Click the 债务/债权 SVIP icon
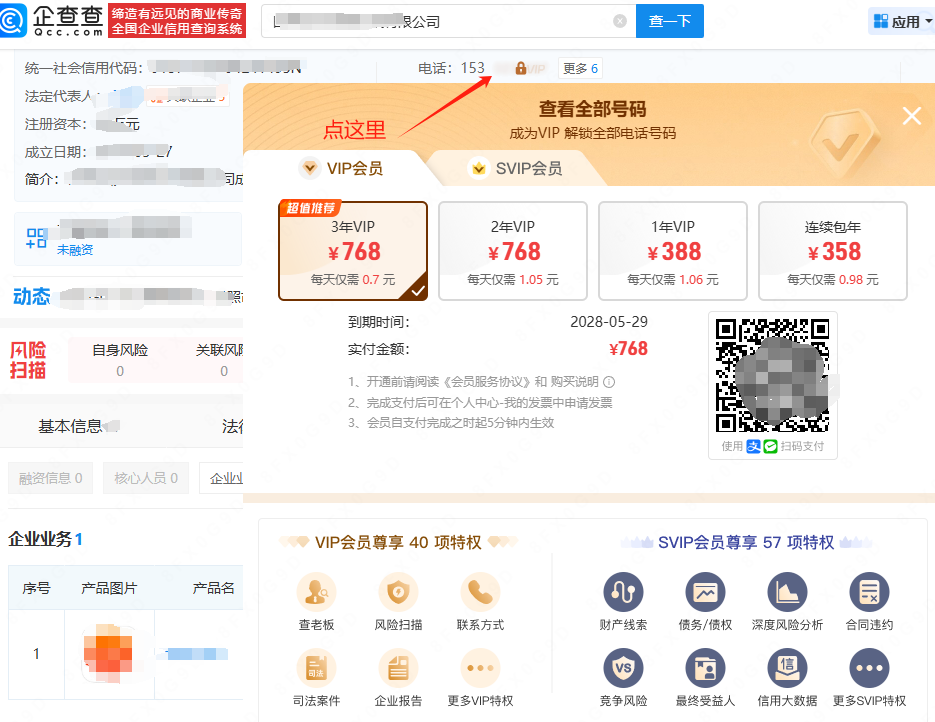The width and height of the screenshot is (935, 722). 705,592
